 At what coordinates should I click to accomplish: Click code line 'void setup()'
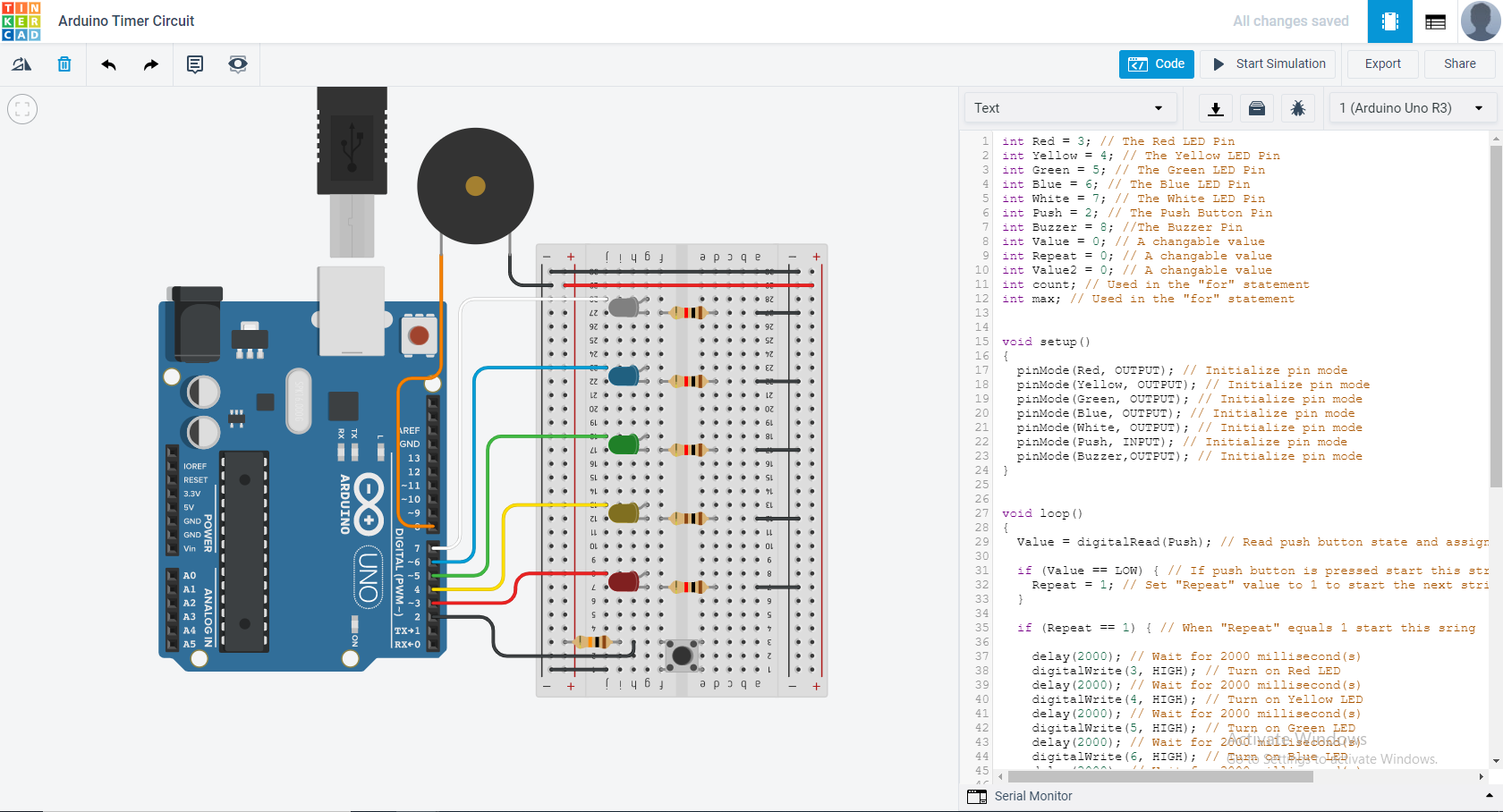pyautogui.click(x=1046, y=342)
